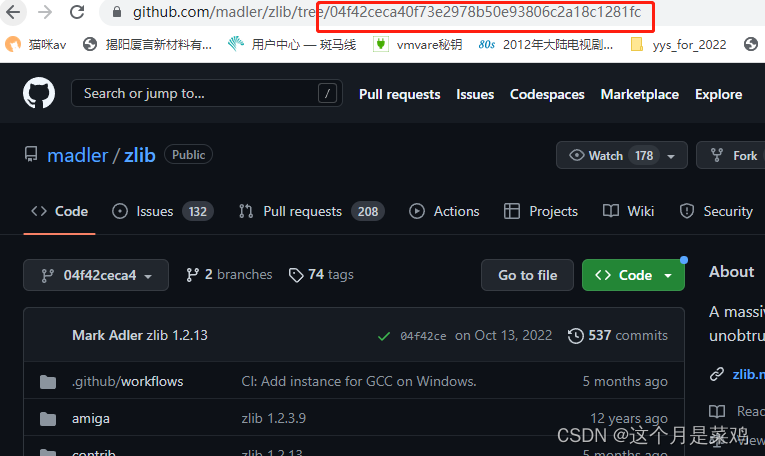The height and width of the screenshot is (456, 765).
Task: Switch to the Projects tab
Action: (x=541, y=211)
